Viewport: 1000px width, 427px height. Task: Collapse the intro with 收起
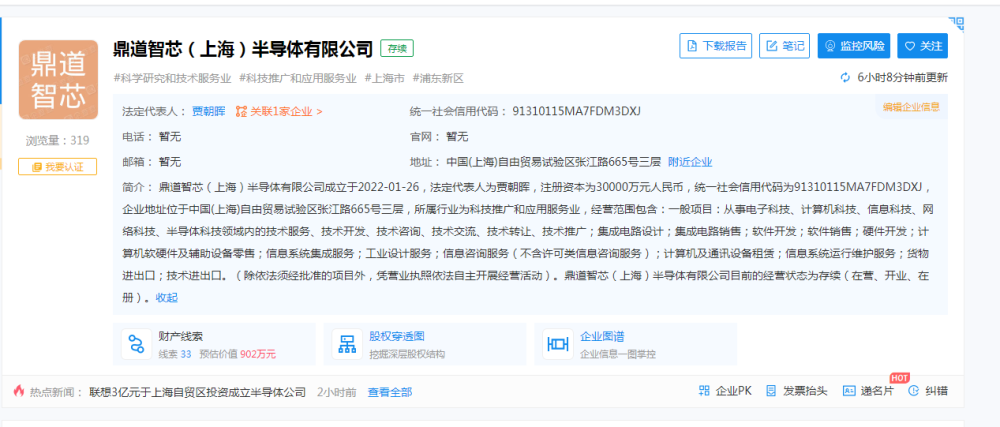coord(167,298)
